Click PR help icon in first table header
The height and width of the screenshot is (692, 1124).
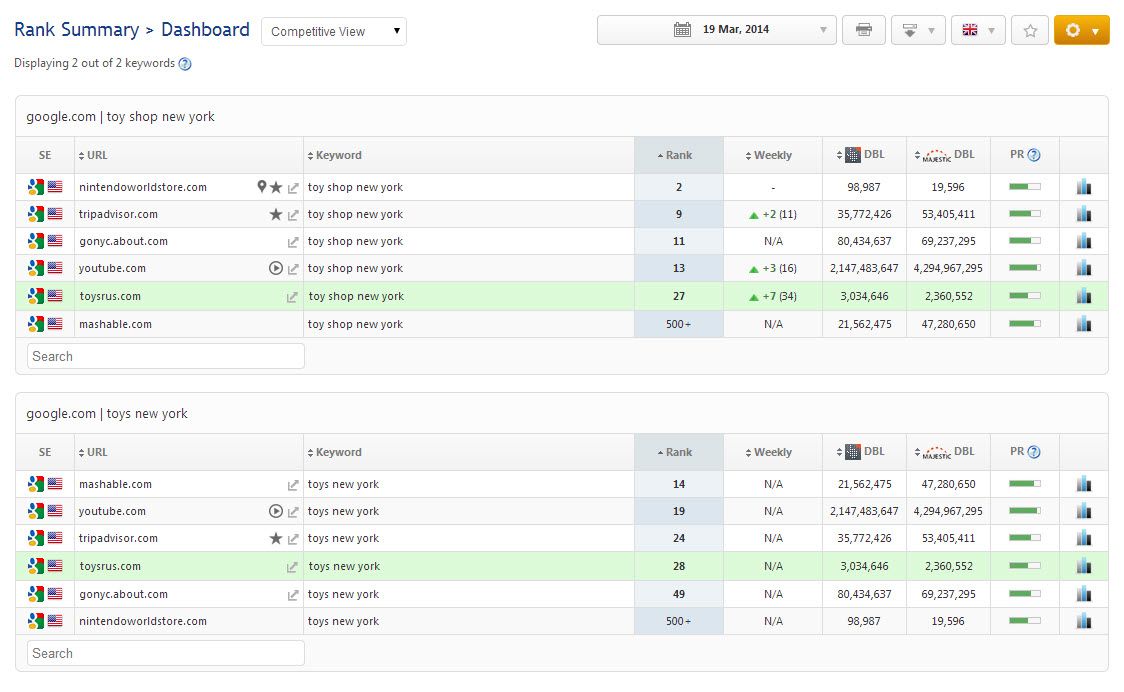(x=1034, y=155)
